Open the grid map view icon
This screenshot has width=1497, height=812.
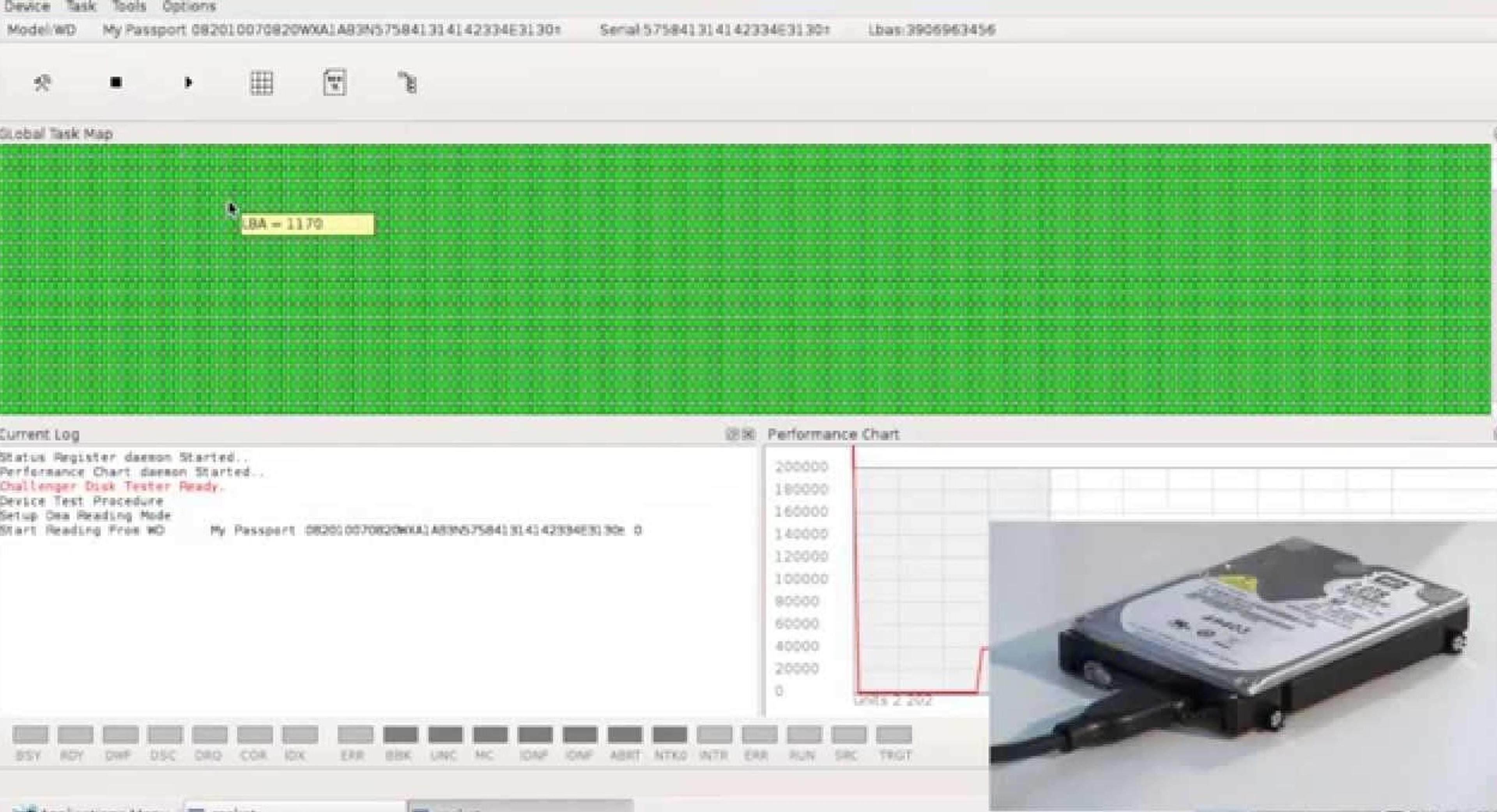[x=262, y=83]
